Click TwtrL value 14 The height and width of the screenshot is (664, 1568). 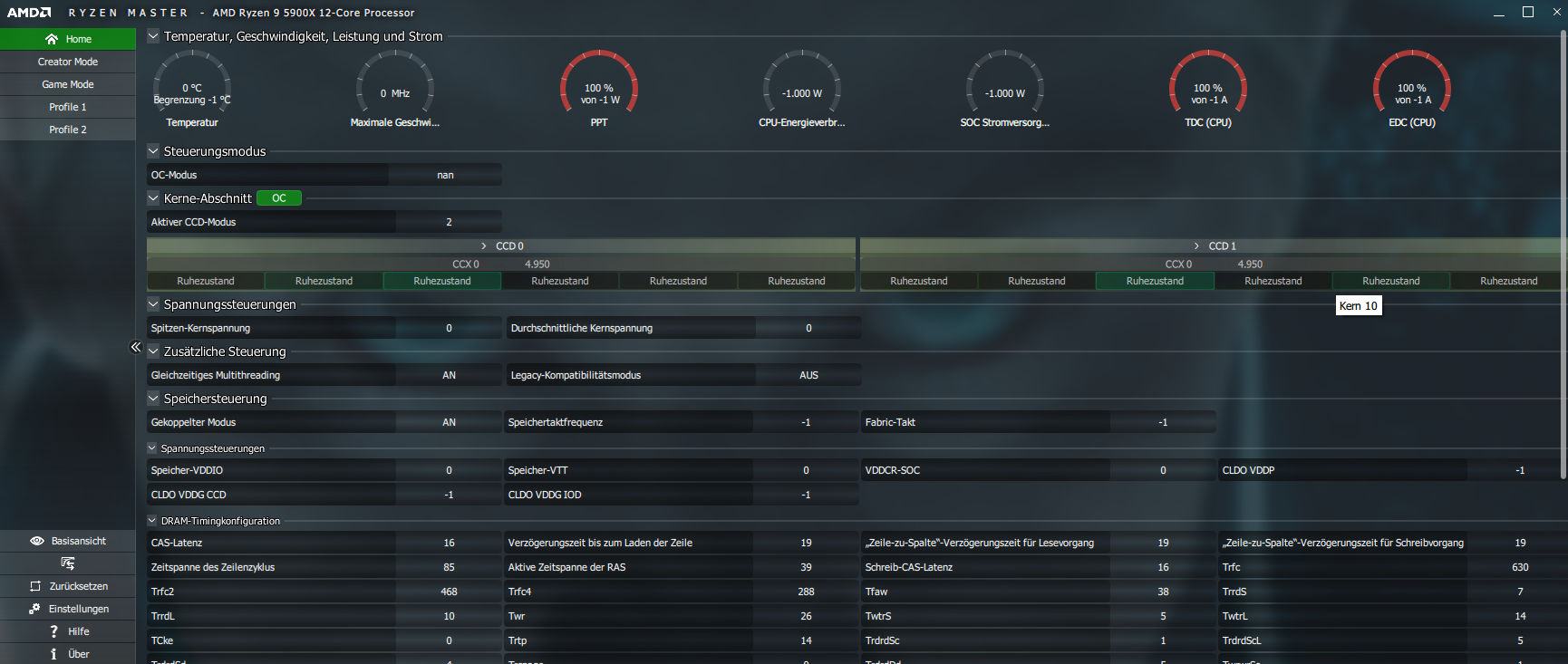click(x=1520, y=616)
